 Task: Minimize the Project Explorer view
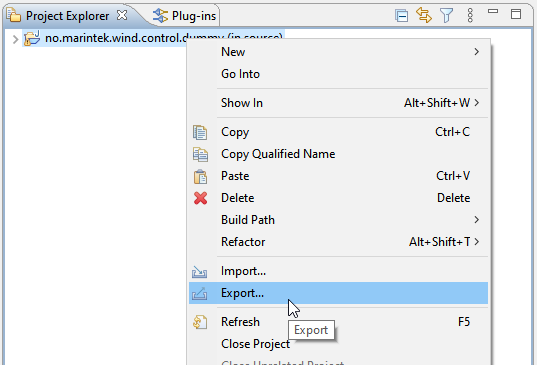[x=493, y=11]
